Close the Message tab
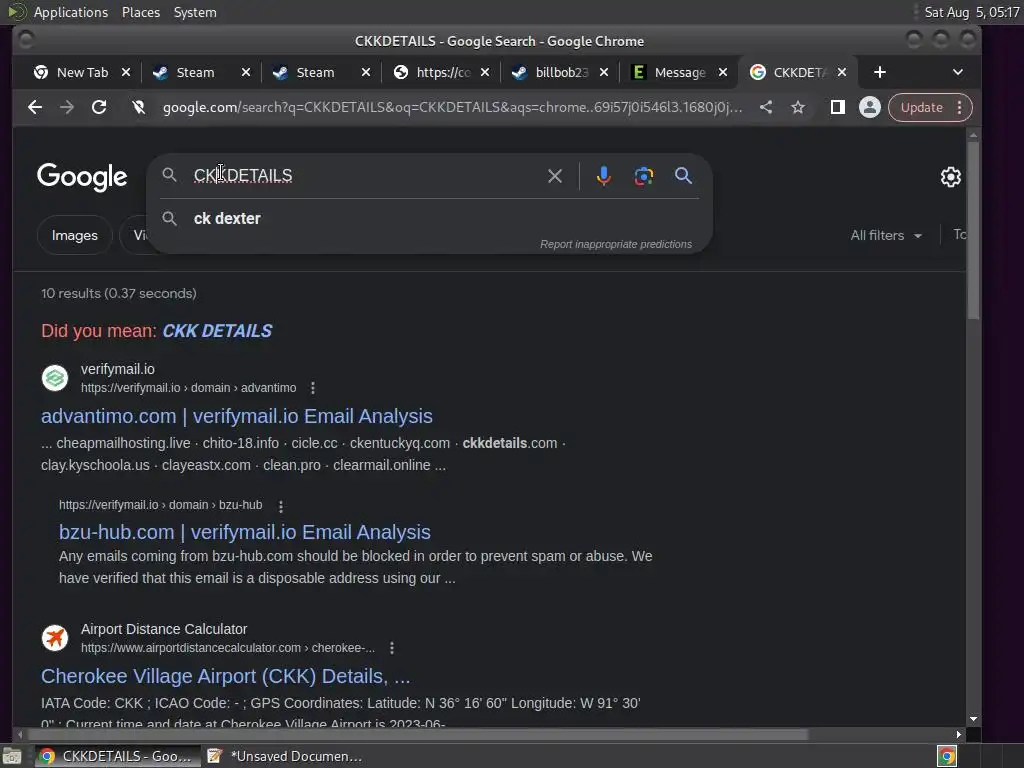 pos(723,72)
